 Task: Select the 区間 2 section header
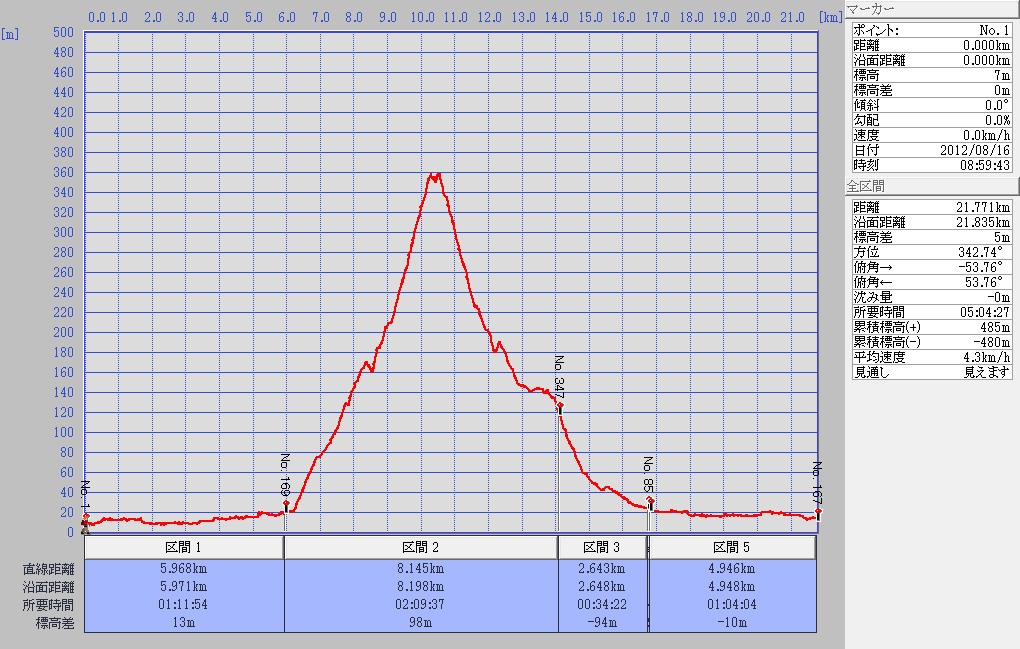(x=421, y=548)
